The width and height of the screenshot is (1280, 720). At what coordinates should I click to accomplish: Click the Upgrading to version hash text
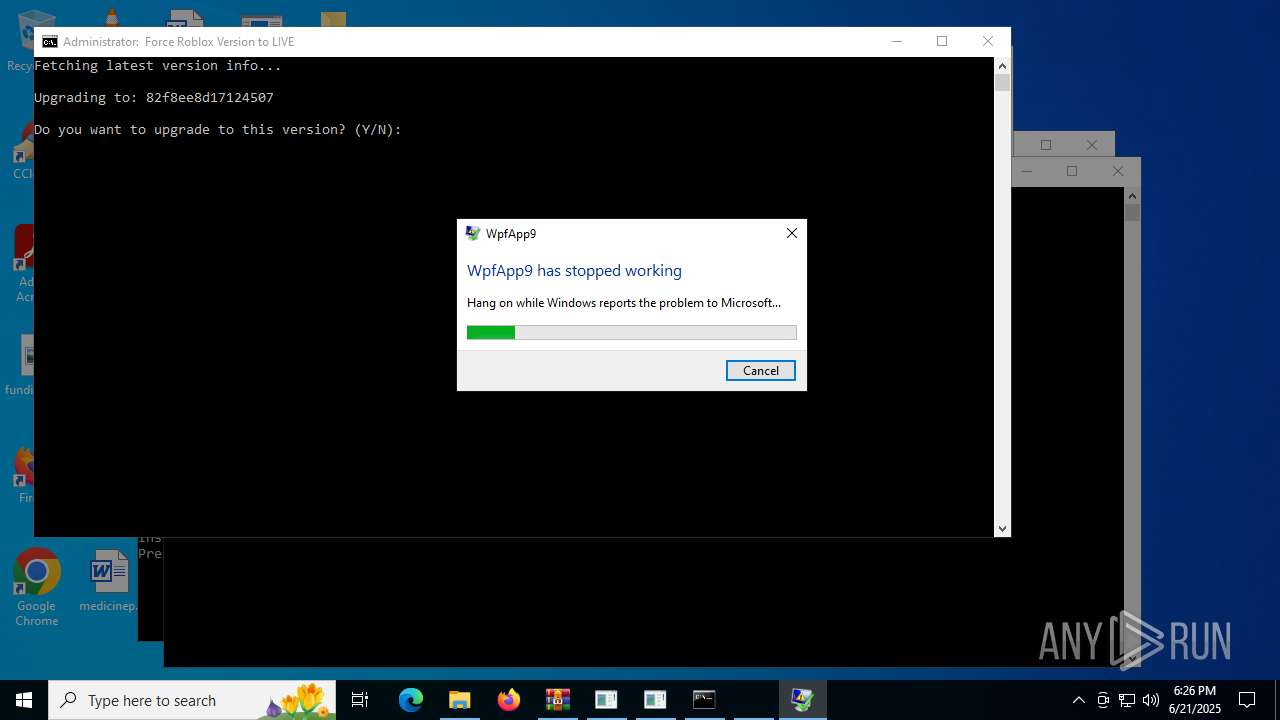[x=154, y=97]
